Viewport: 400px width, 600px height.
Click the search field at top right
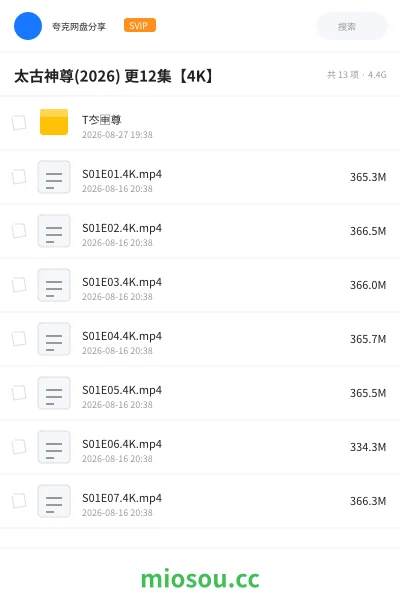352,26
